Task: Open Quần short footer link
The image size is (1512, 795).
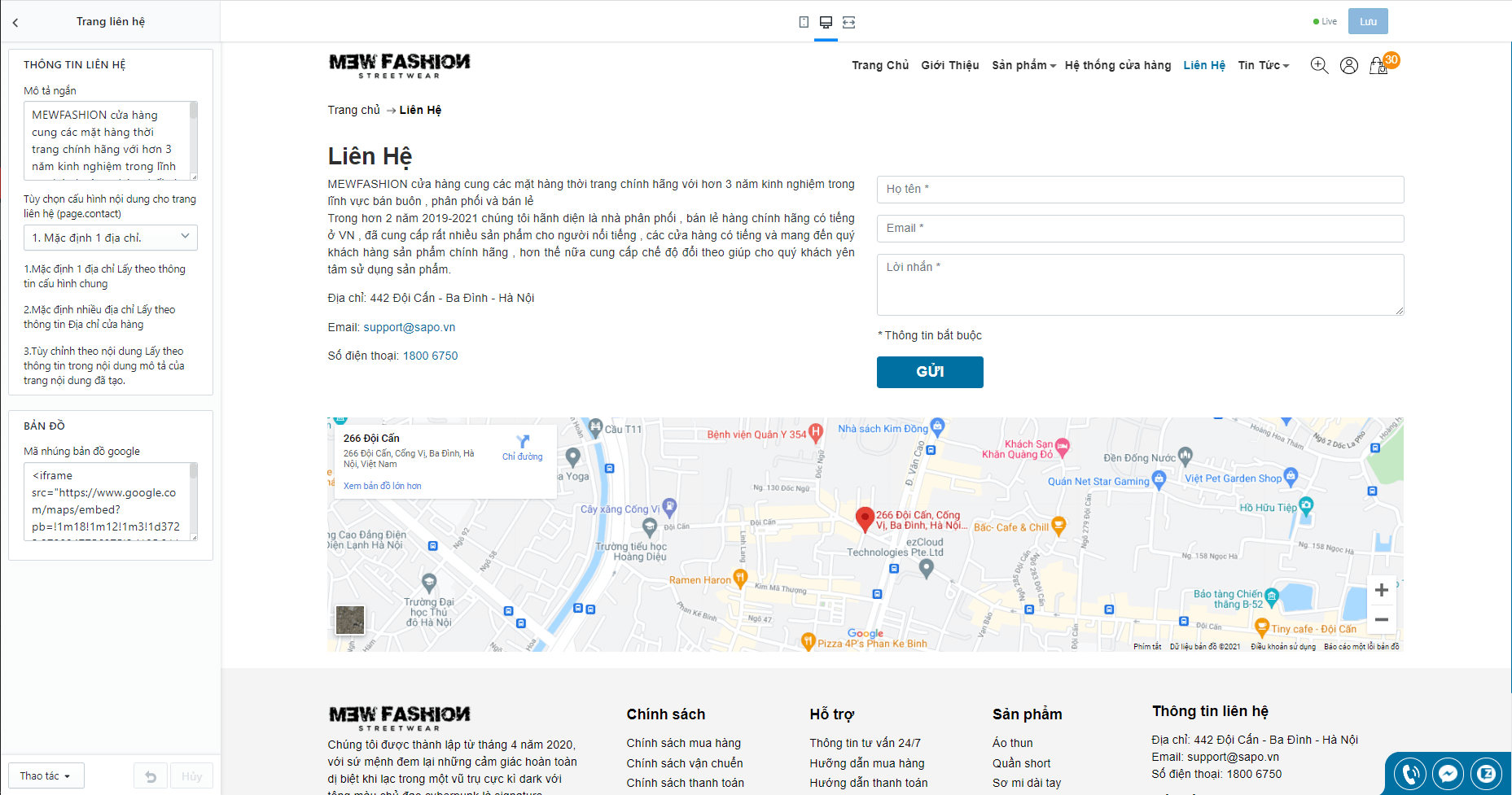Action: pyautogui.click(x=1022, y=763)
